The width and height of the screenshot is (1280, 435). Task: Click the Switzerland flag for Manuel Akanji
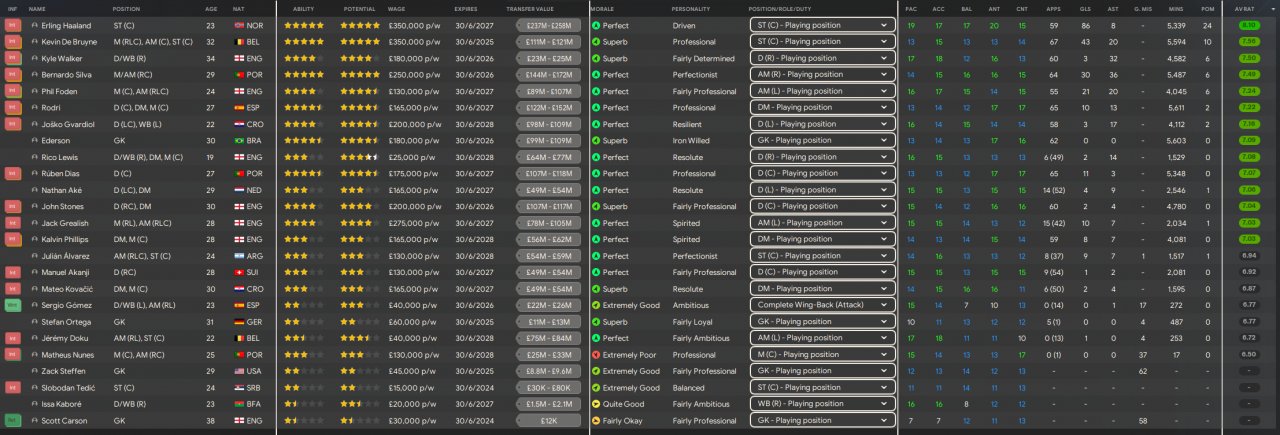click(x=238, y=272)
